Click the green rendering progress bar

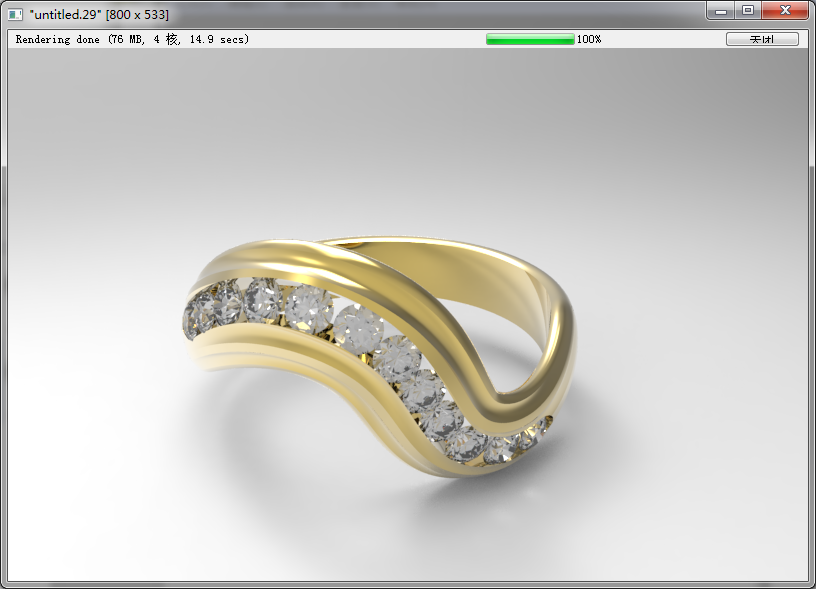(530, 39)
